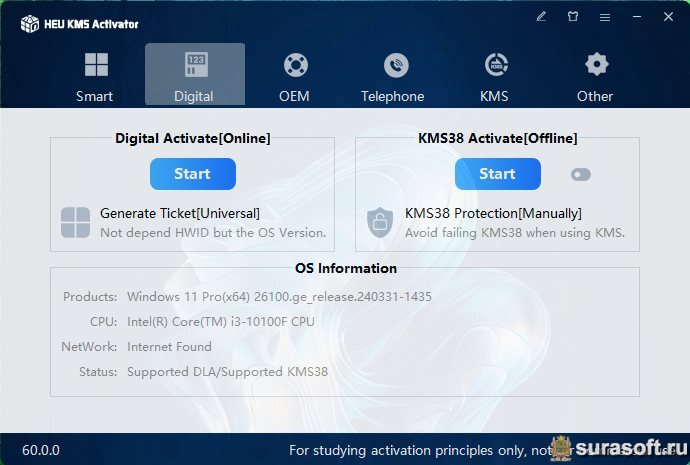Click the HEU KMS Activator logo icon
This screenshot has width=690, height=465.
30,24
